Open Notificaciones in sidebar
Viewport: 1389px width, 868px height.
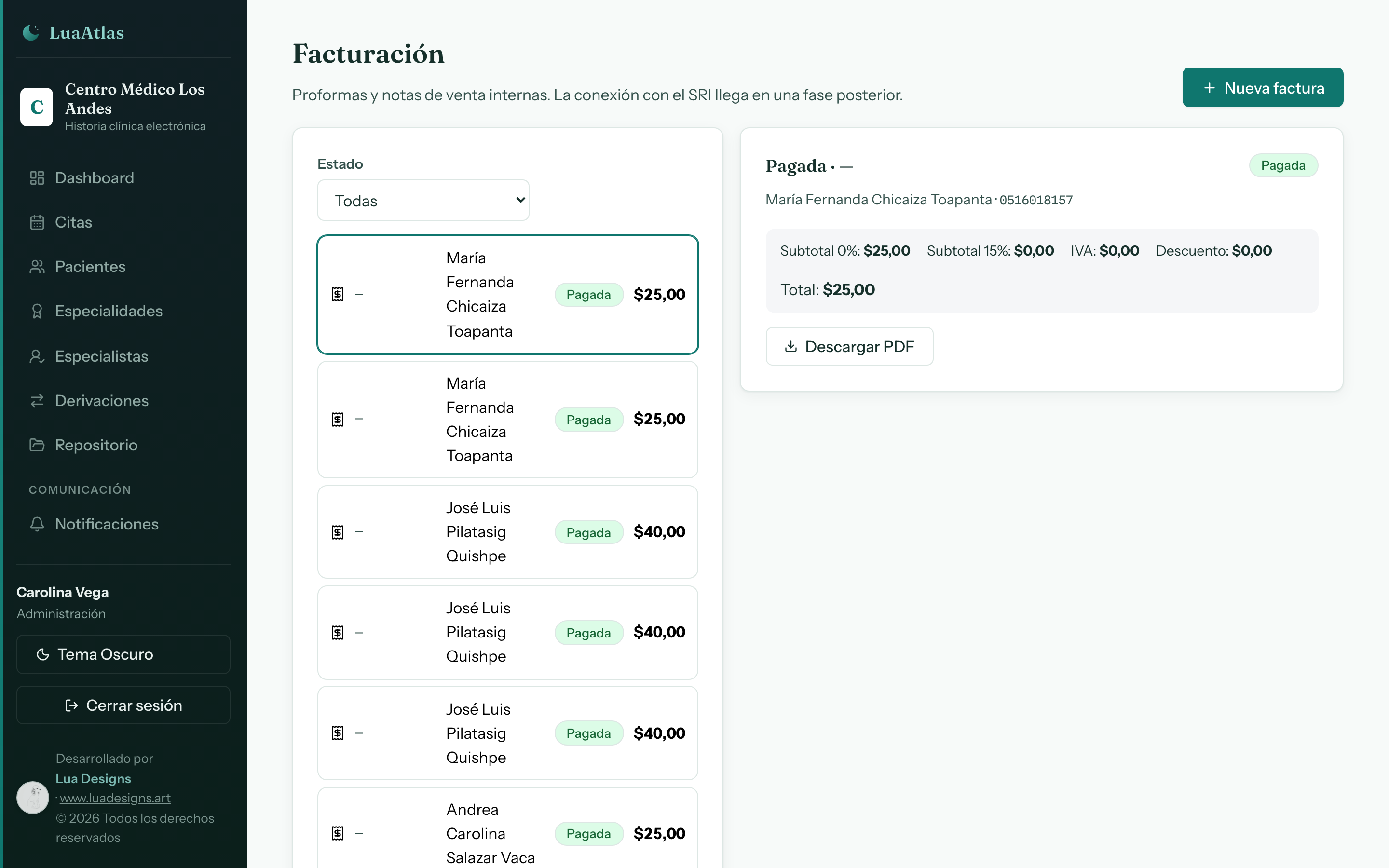(x=123, y=524)
